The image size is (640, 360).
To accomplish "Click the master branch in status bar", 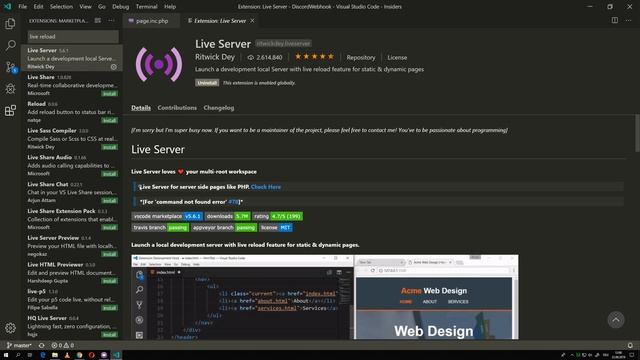I will click(x=19, y=345).
